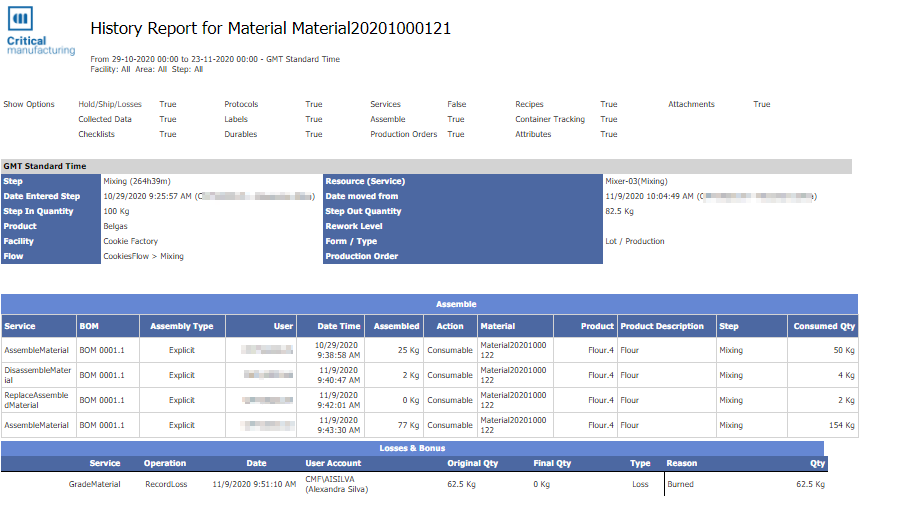The height and width of the screenshot is (509, 902).
Task: Select the Service column header in Assemble
Action: [x=39, y=326]
